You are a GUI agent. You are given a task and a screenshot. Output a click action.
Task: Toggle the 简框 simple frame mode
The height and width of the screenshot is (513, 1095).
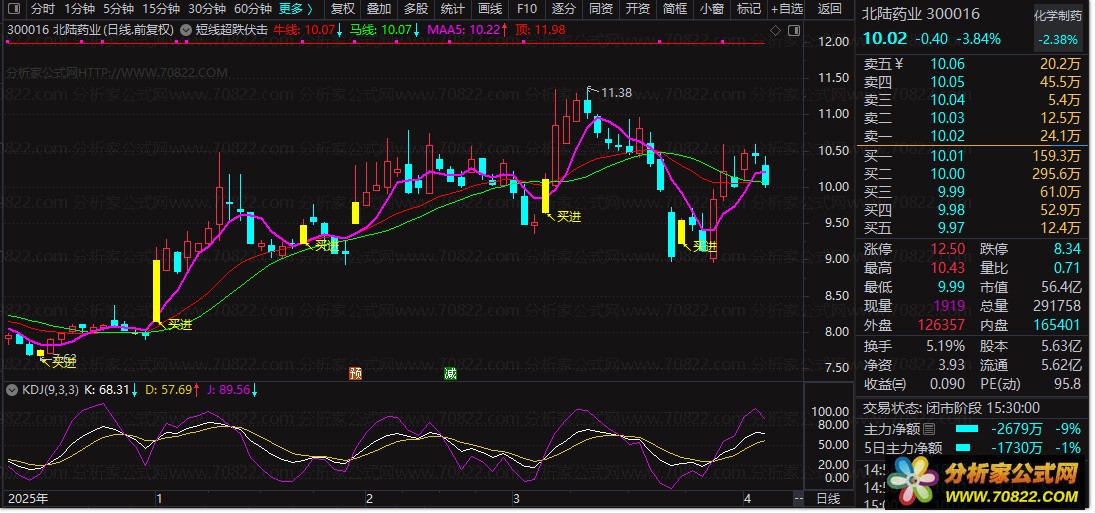click(x=675, y=9)
